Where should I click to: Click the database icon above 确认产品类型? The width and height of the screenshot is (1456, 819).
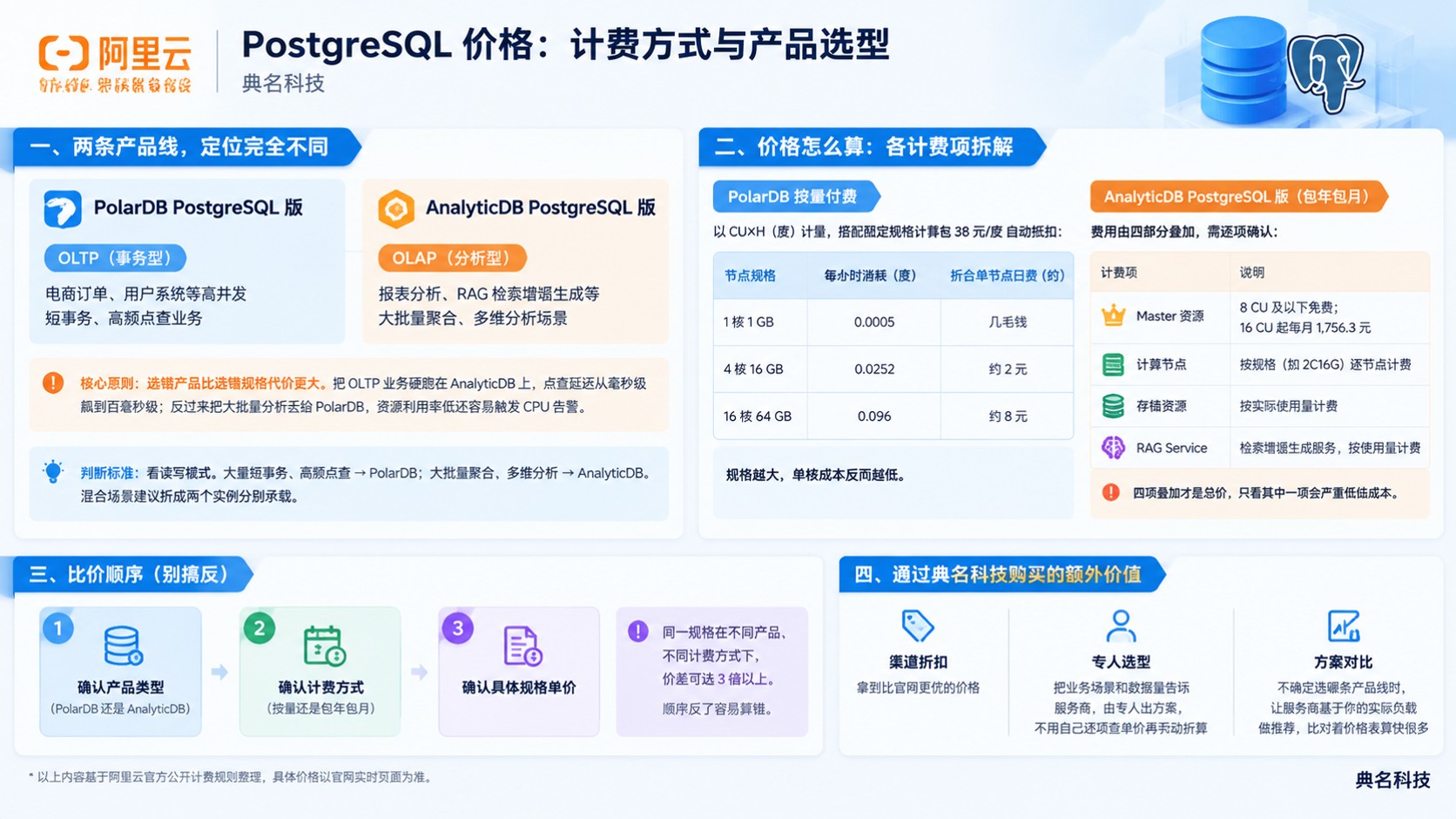(x=123, y=646)
